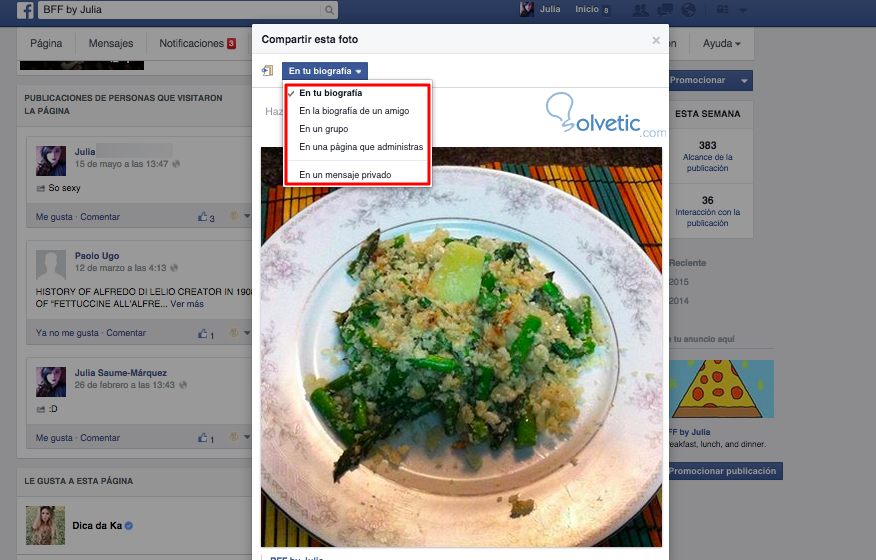The width and height of the screenshot is (876, 560).
Task: Open messages icon in top bar
Action: 664,10
